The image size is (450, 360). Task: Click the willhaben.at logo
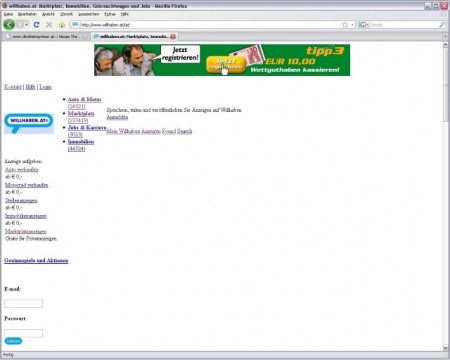coord(29,123)
